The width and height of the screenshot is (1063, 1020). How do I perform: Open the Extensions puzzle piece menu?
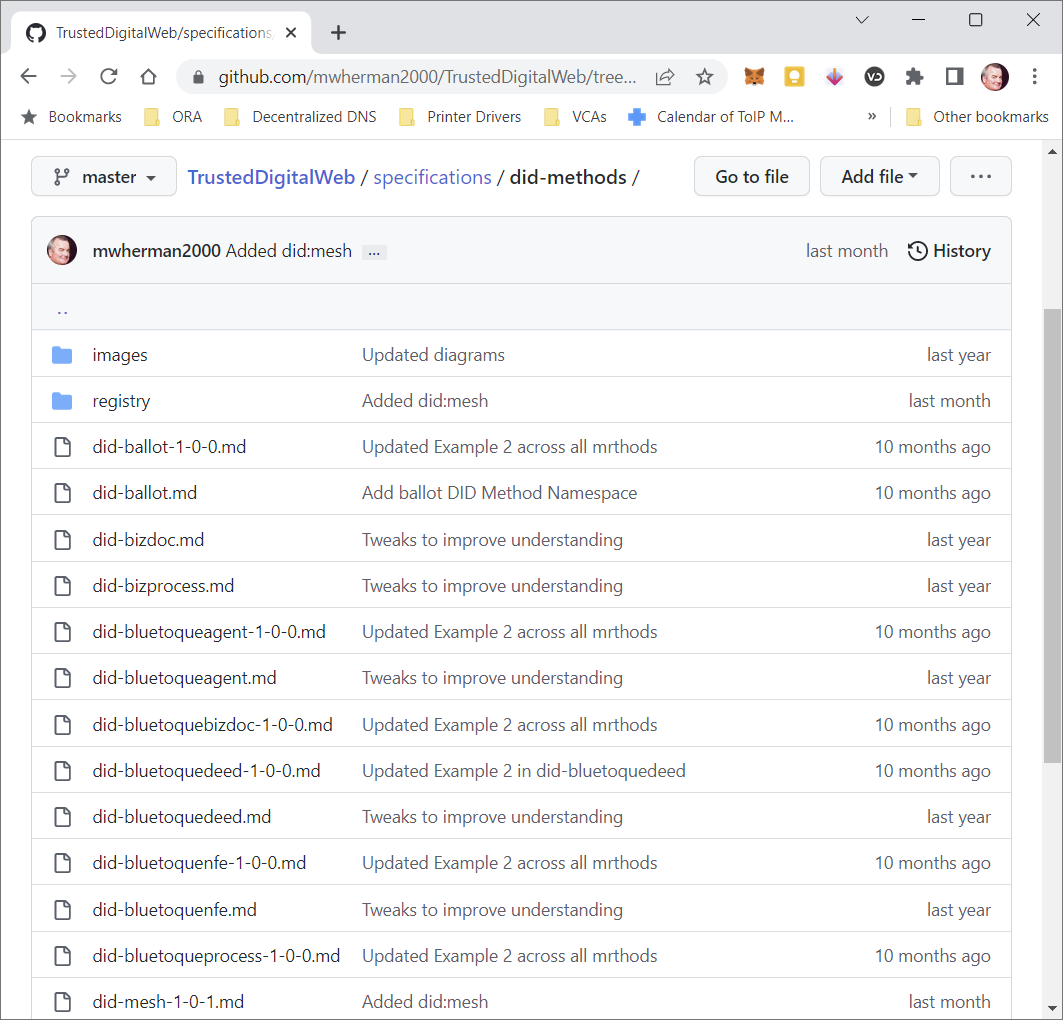(915, 77)
